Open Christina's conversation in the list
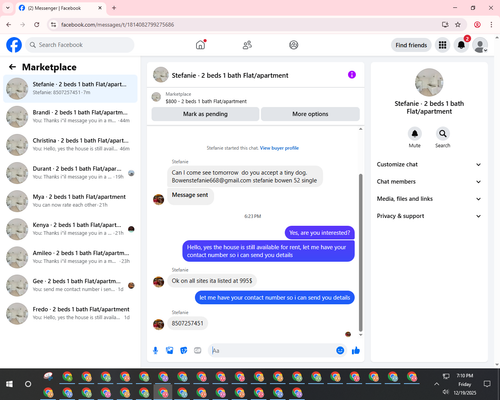The image size is (500, 400). pyautogui.click(x=70, y=145)
